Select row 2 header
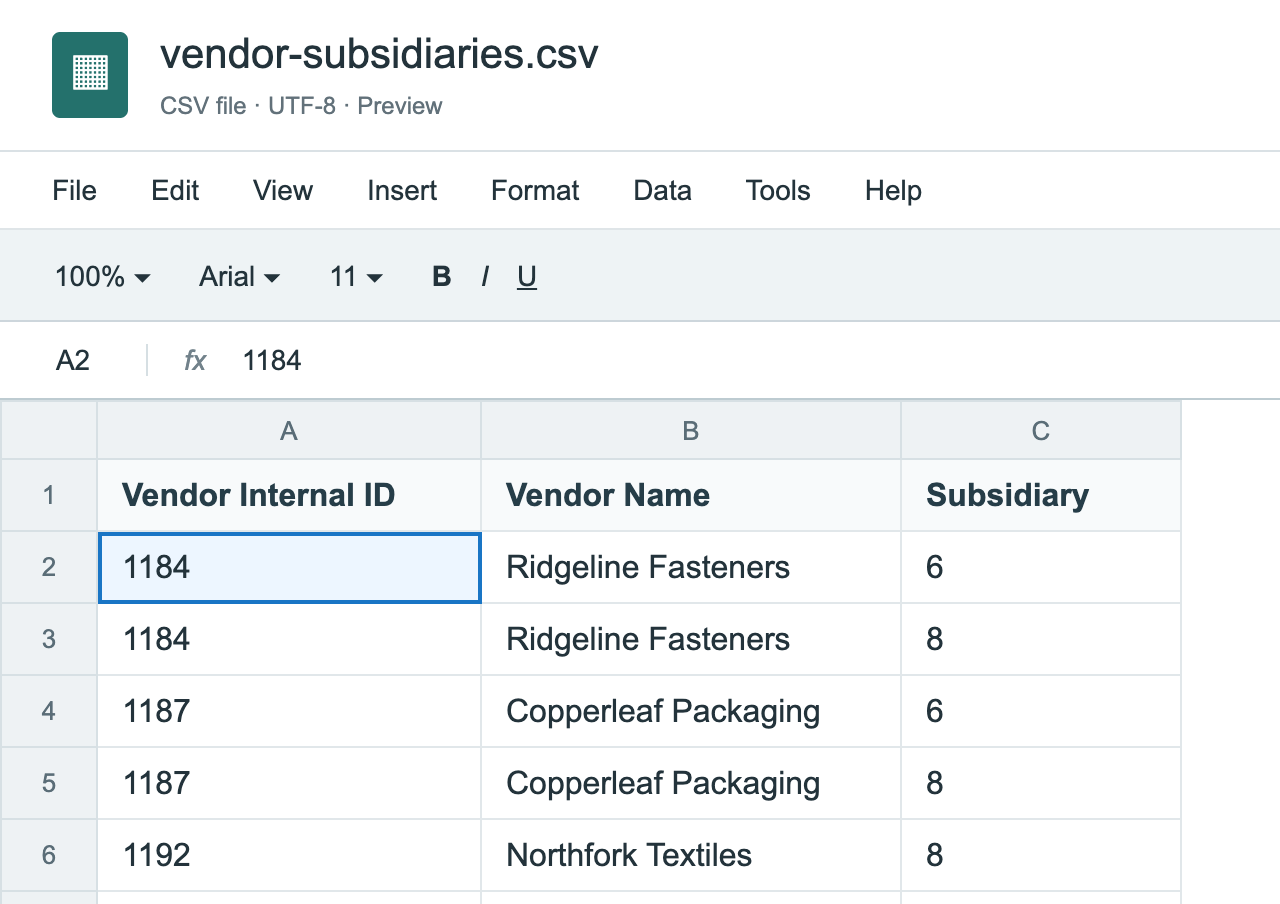Viewport: 1280px width, 904px height. (49, 567)
